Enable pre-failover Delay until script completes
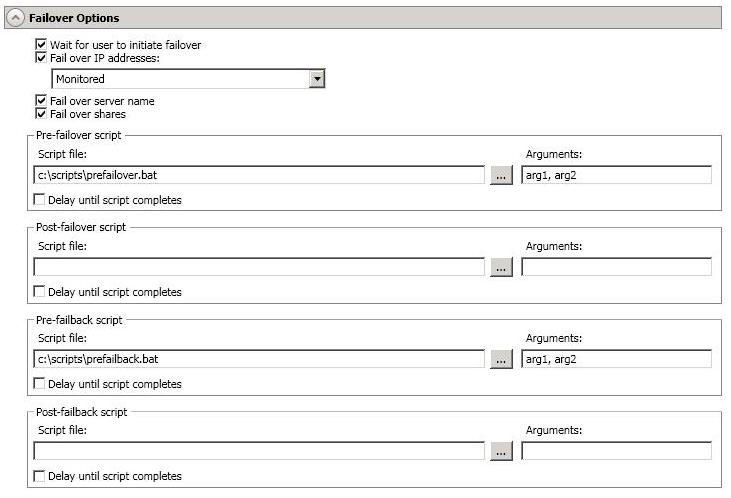This screenshot has height=498, width=731. point(40,200)
